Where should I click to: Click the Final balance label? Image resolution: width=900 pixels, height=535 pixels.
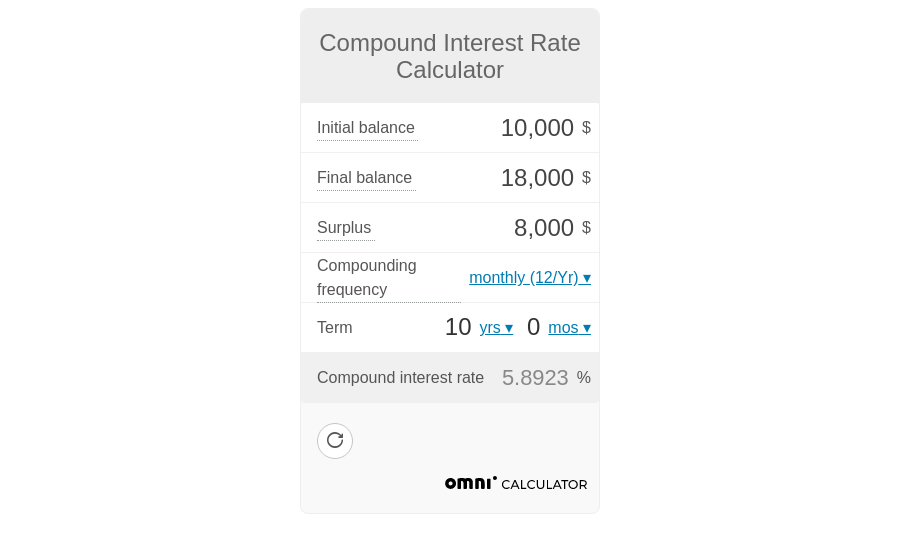365,178
